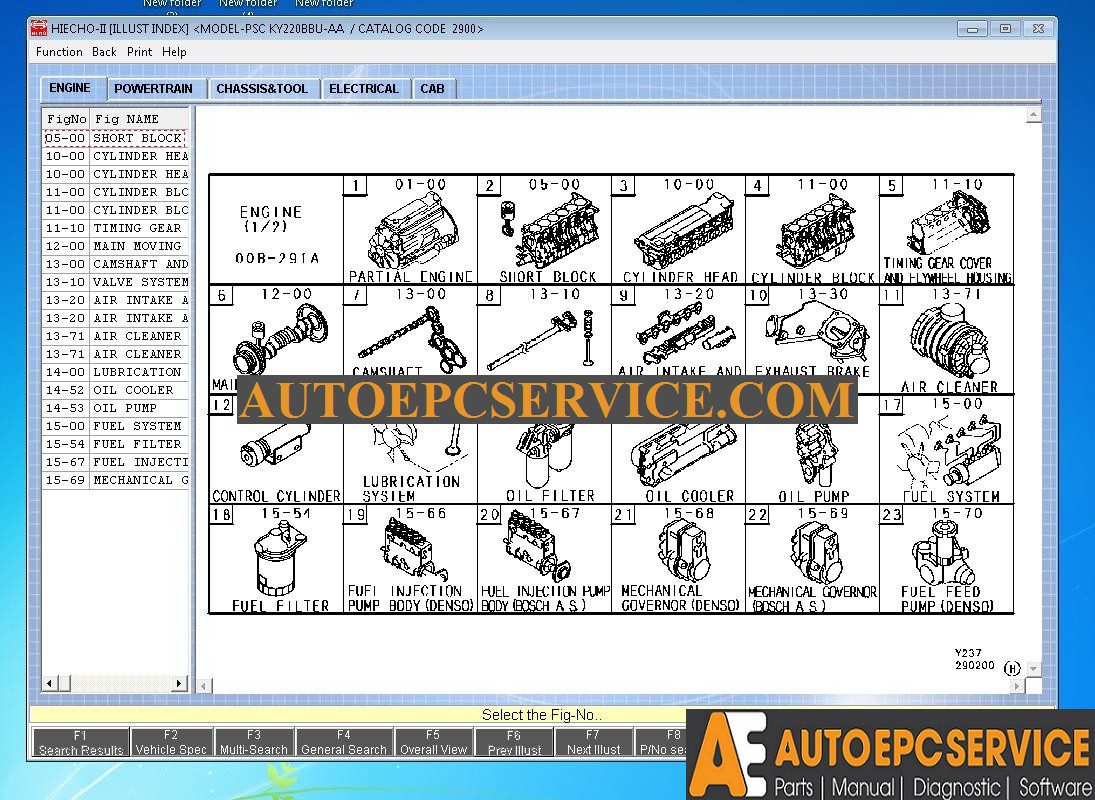Screen dimensions: 1095x800
Task: Select row 15-00 FUEL SYSTEM in list
Action: (115, 426)
